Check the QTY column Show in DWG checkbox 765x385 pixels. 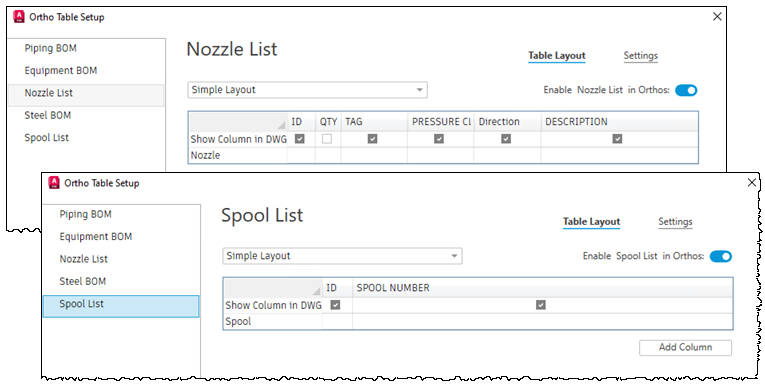click(x=327, y=139)
